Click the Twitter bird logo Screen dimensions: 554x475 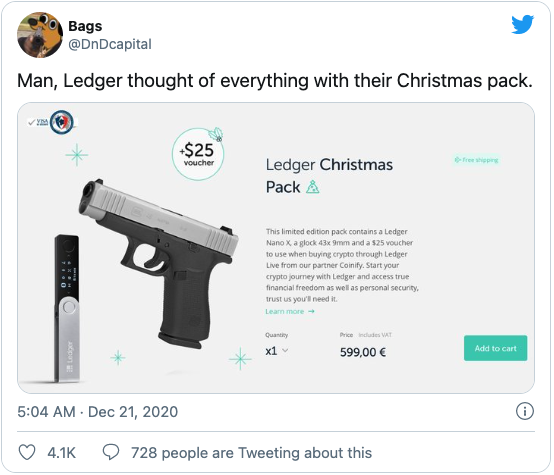[523, 24]
